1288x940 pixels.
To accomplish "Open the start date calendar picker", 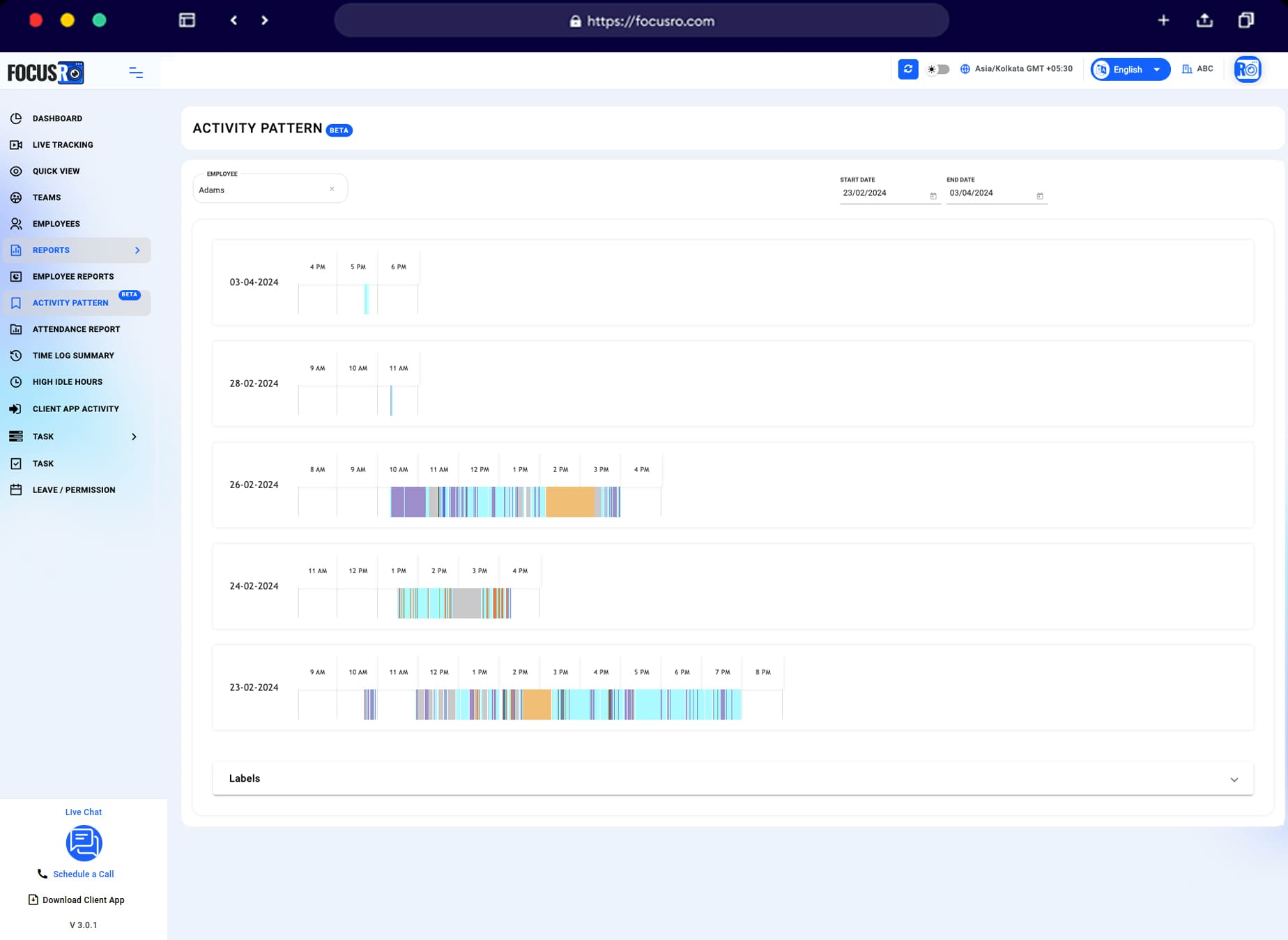I will click(x=933, y=196).
